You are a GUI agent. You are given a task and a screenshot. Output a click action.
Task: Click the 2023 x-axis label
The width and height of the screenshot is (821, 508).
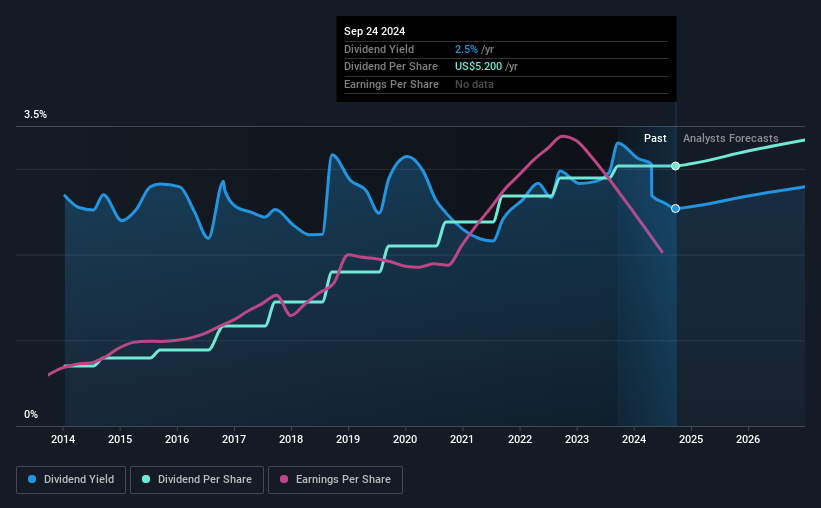coord(577,439)
